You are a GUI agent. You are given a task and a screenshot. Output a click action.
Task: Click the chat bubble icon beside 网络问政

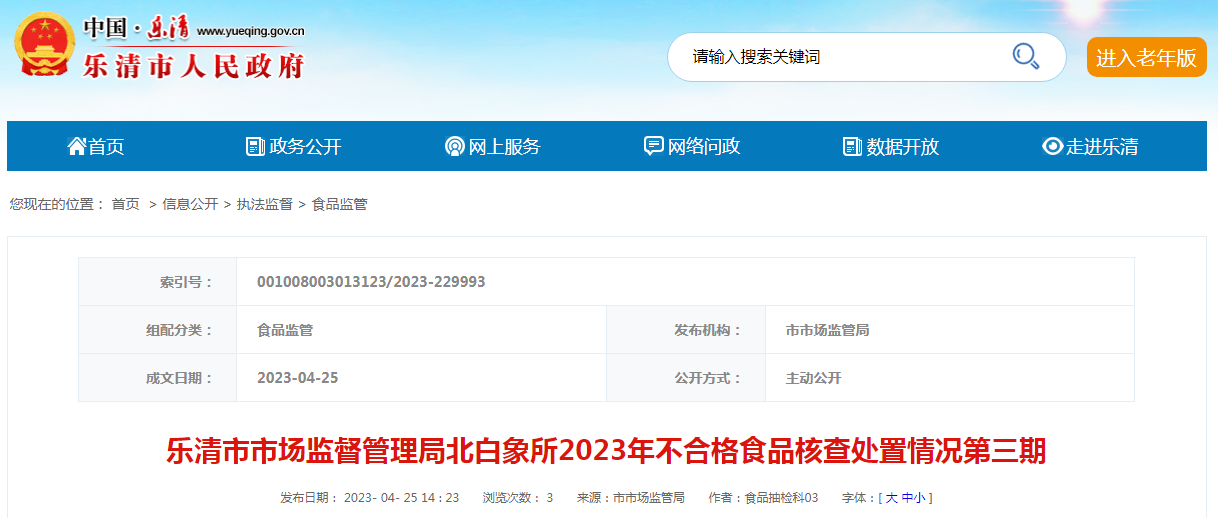tap(653, 147)
